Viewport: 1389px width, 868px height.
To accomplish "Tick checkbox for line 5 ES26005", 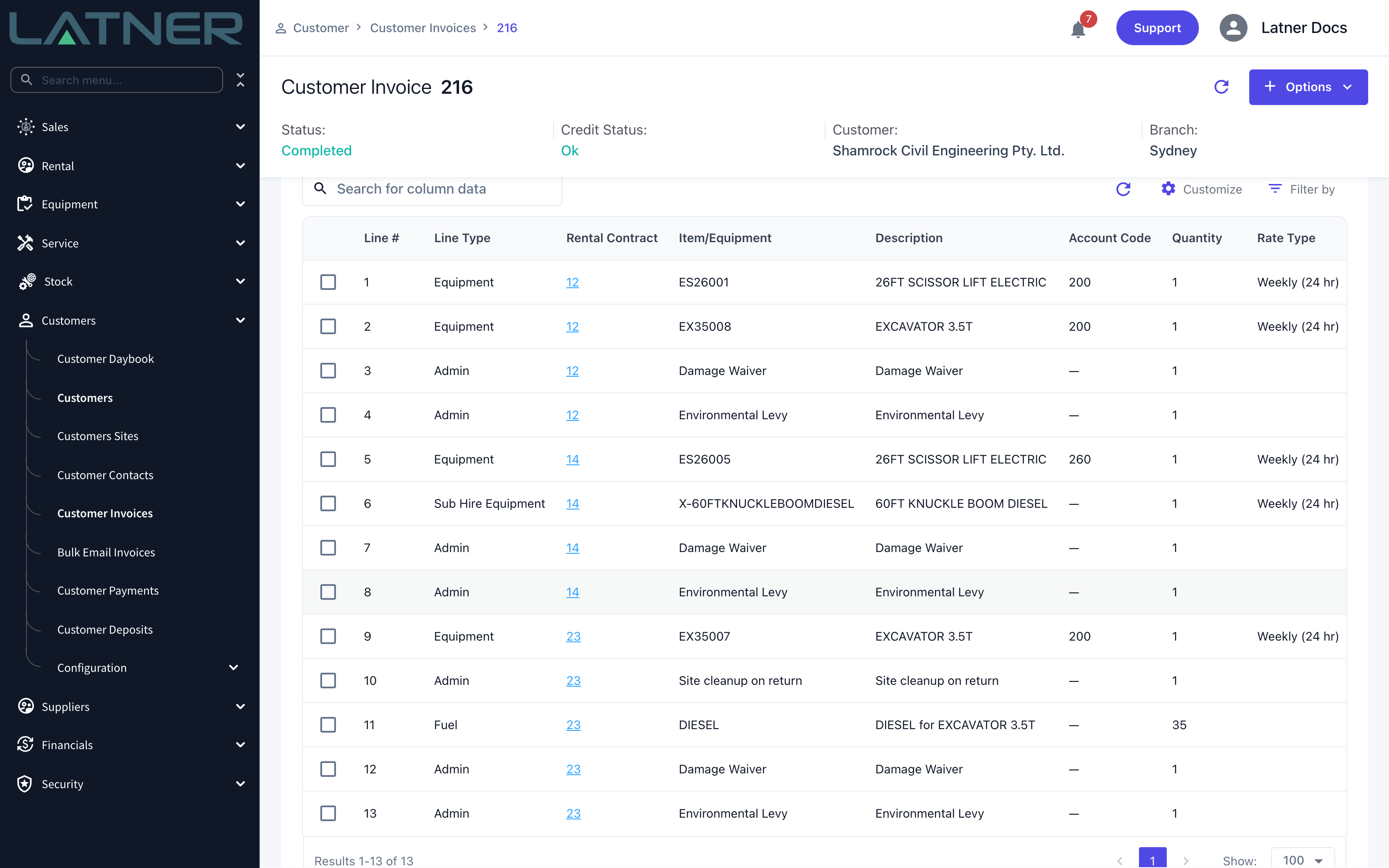I will tap(328, 459).
